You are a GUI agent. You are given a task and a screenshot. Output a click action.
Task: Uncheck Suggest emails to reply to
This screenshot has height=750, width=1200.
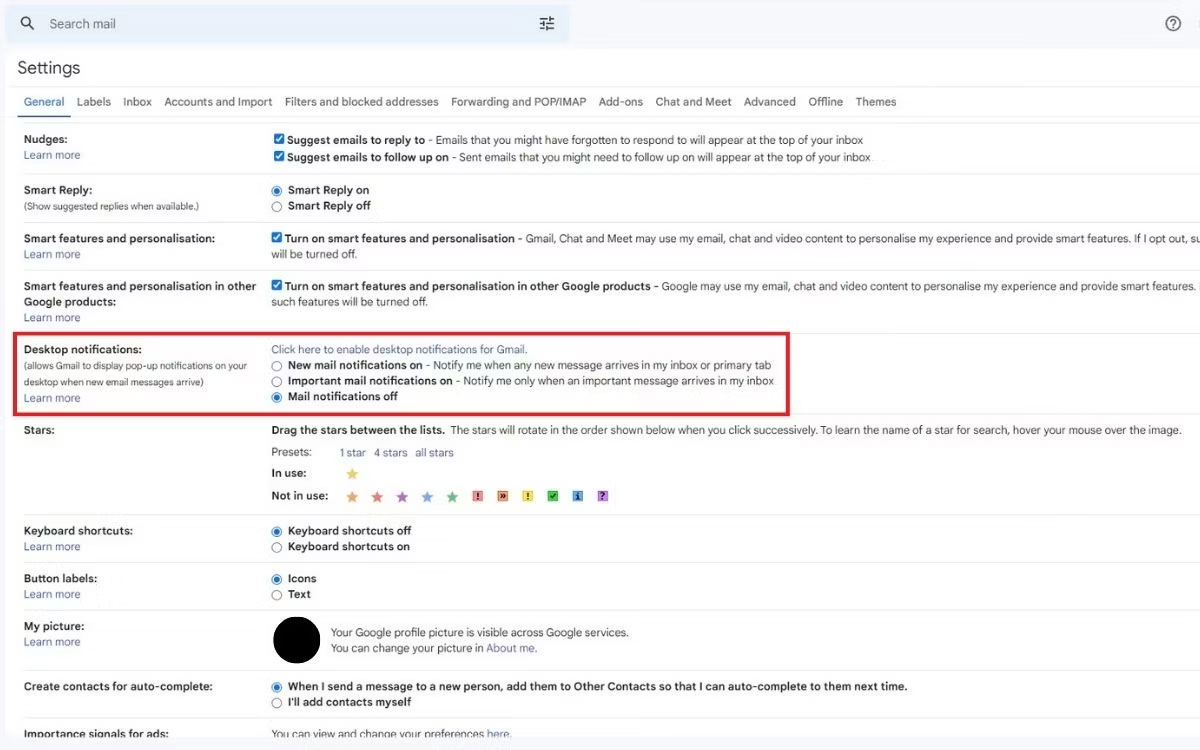pos(279,141)
